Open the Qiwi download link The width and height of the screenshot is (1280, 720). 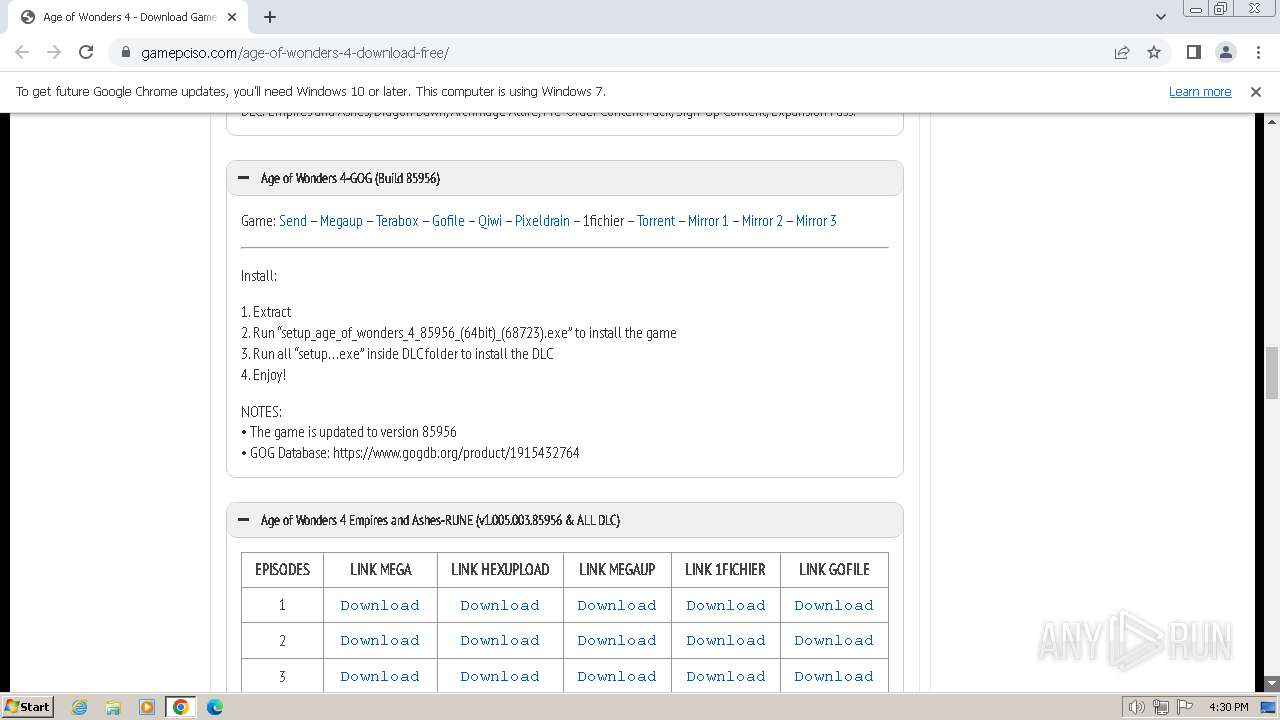point(490,221)
